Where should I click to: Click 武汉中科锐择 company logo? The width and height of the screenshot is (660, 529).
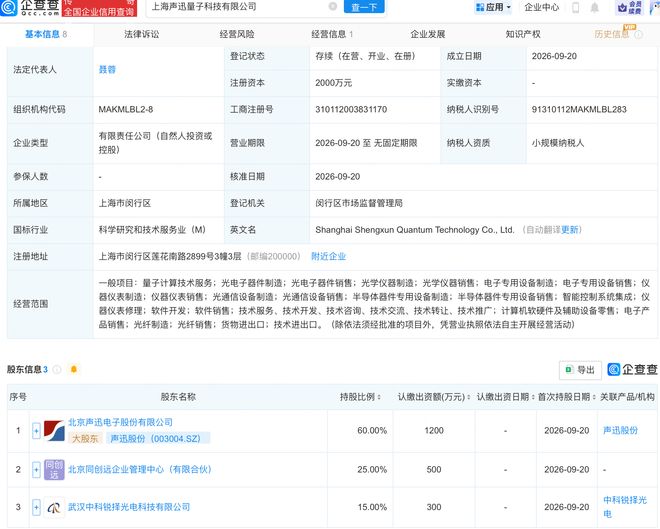tap(54, 508)
